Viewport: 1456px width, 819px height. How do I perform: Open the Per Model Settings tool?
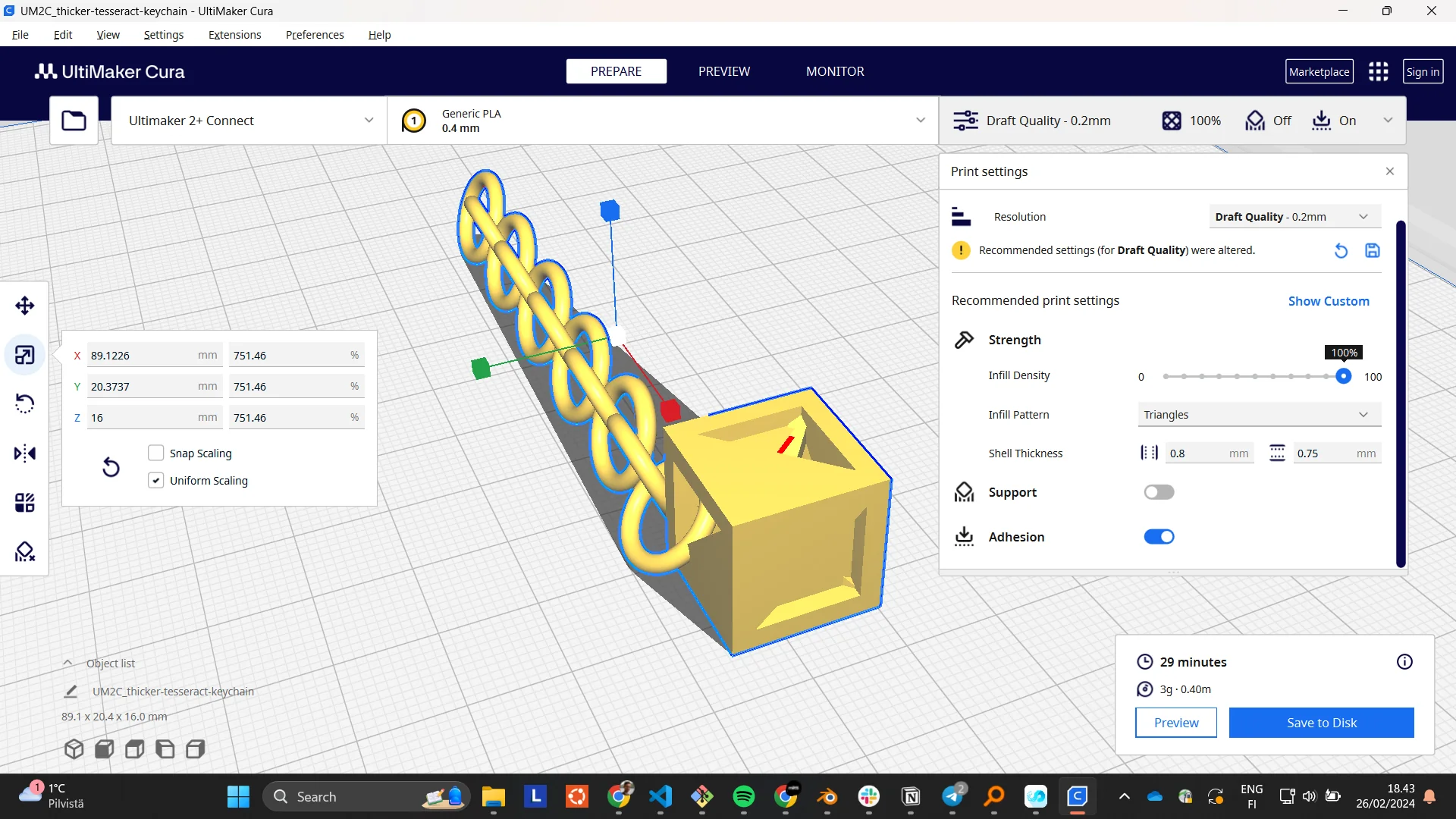click(x=24, y=503)
